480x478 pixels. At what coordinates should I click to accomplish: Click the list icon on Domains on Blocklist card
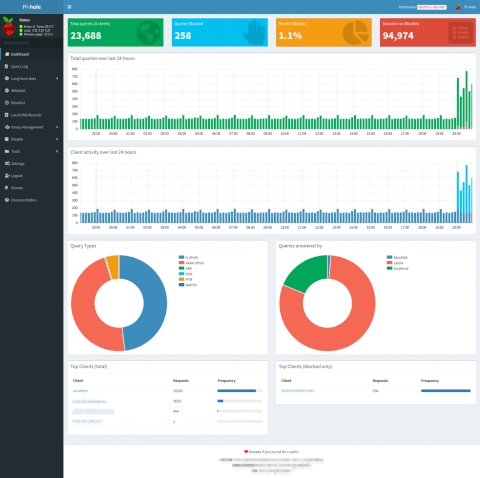[x=461, y=33]
